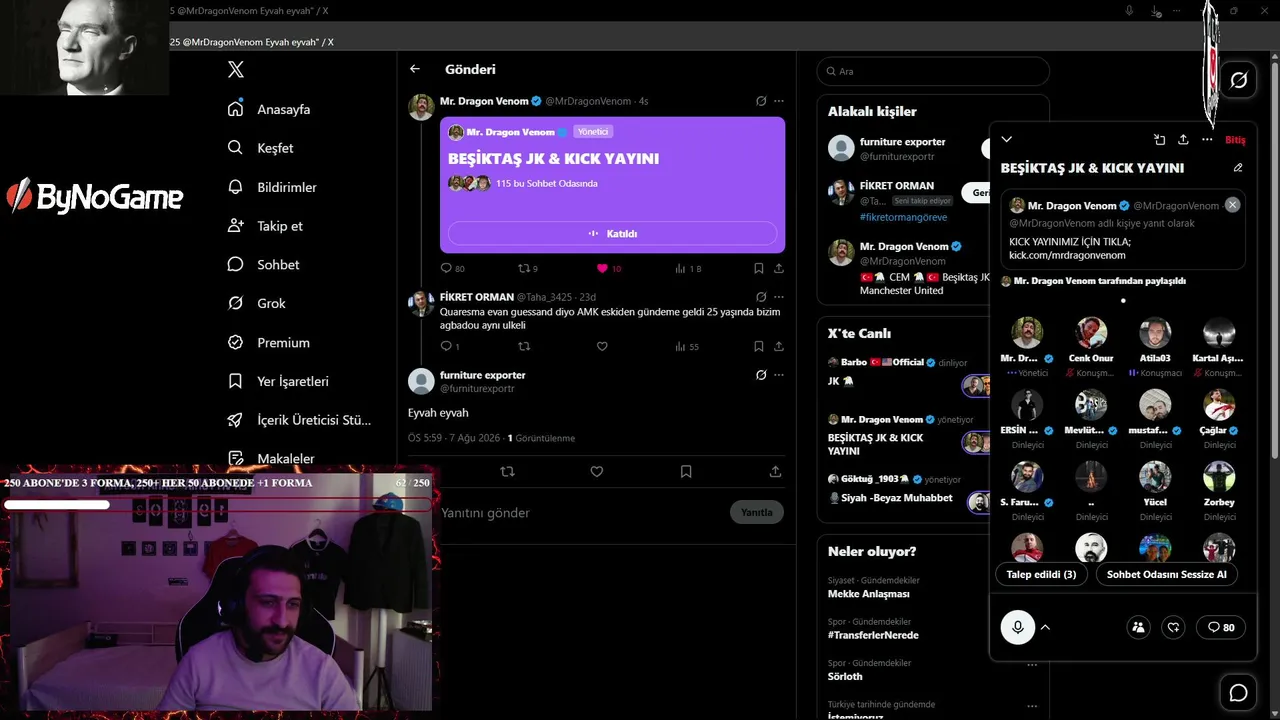Bookmark FİKRET ORMAN's post
The height and width of the screenshot is (720, 1280).
(759, 346)
